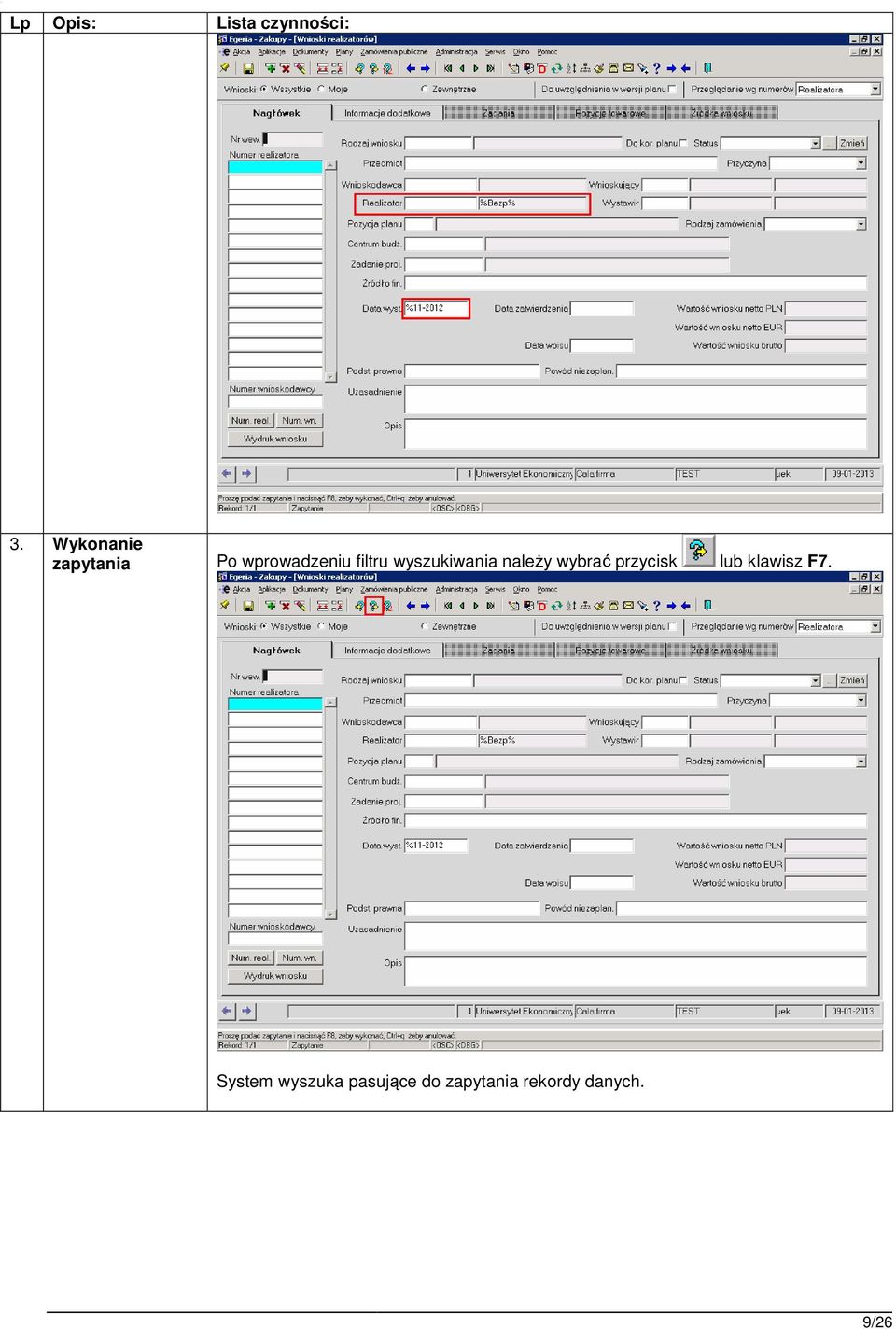
Task: Click red X Delete Record icon, first screenshot
Action: [285, 68]
